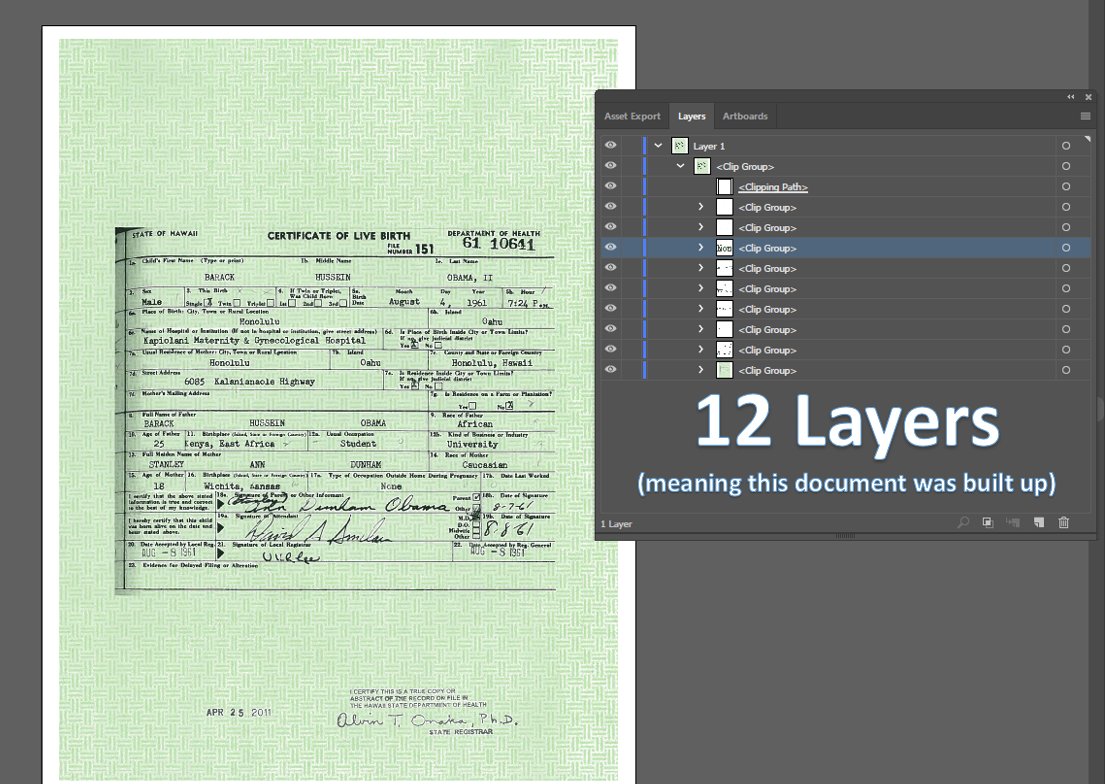Viewport: 1105px width, 784px height.
Task: Hide Clip Group just above green-thumbnail row
Action: coord(610,349)
